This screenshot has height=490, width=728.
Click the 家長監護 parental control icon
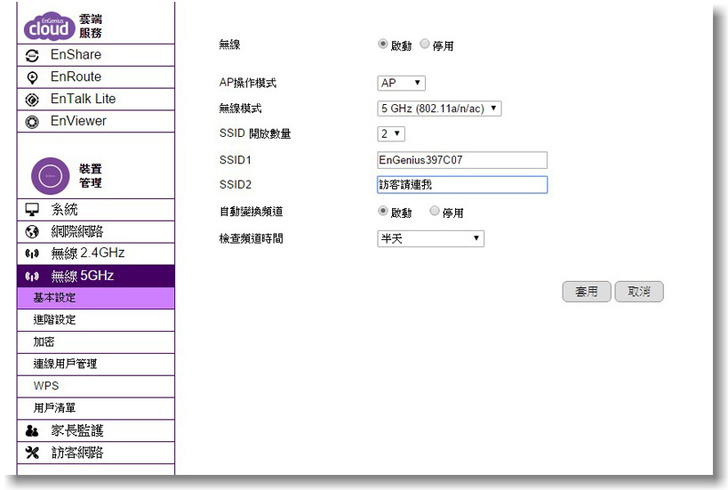click(32, 431)
